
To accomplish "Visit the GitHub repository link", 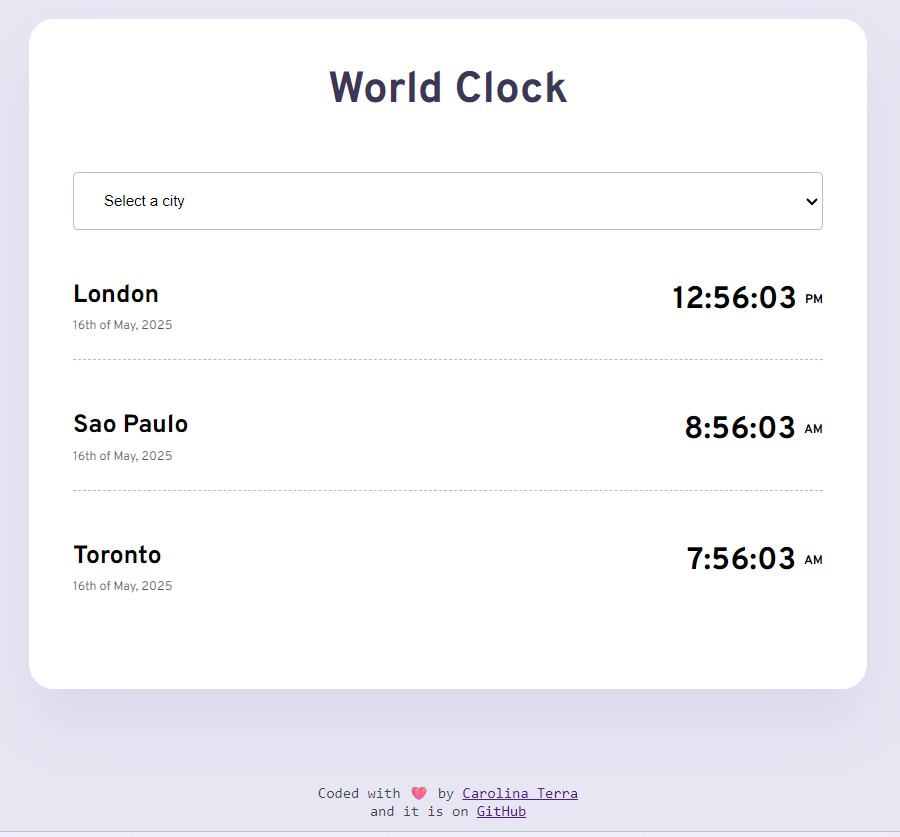I will point(501,811).
